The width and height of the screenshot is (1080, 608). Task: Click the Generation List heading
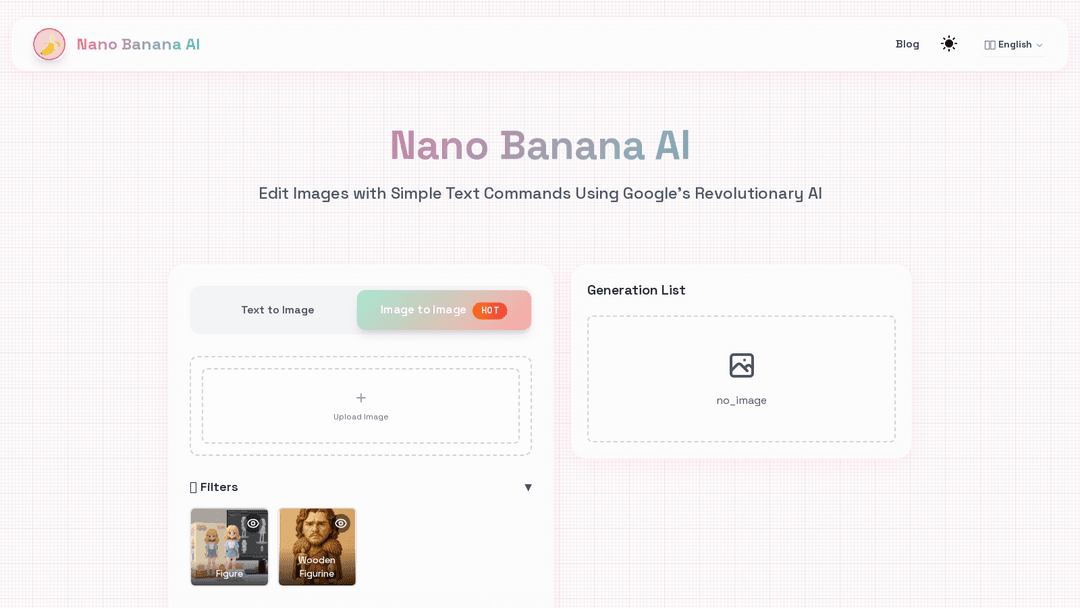click(636, 291)
